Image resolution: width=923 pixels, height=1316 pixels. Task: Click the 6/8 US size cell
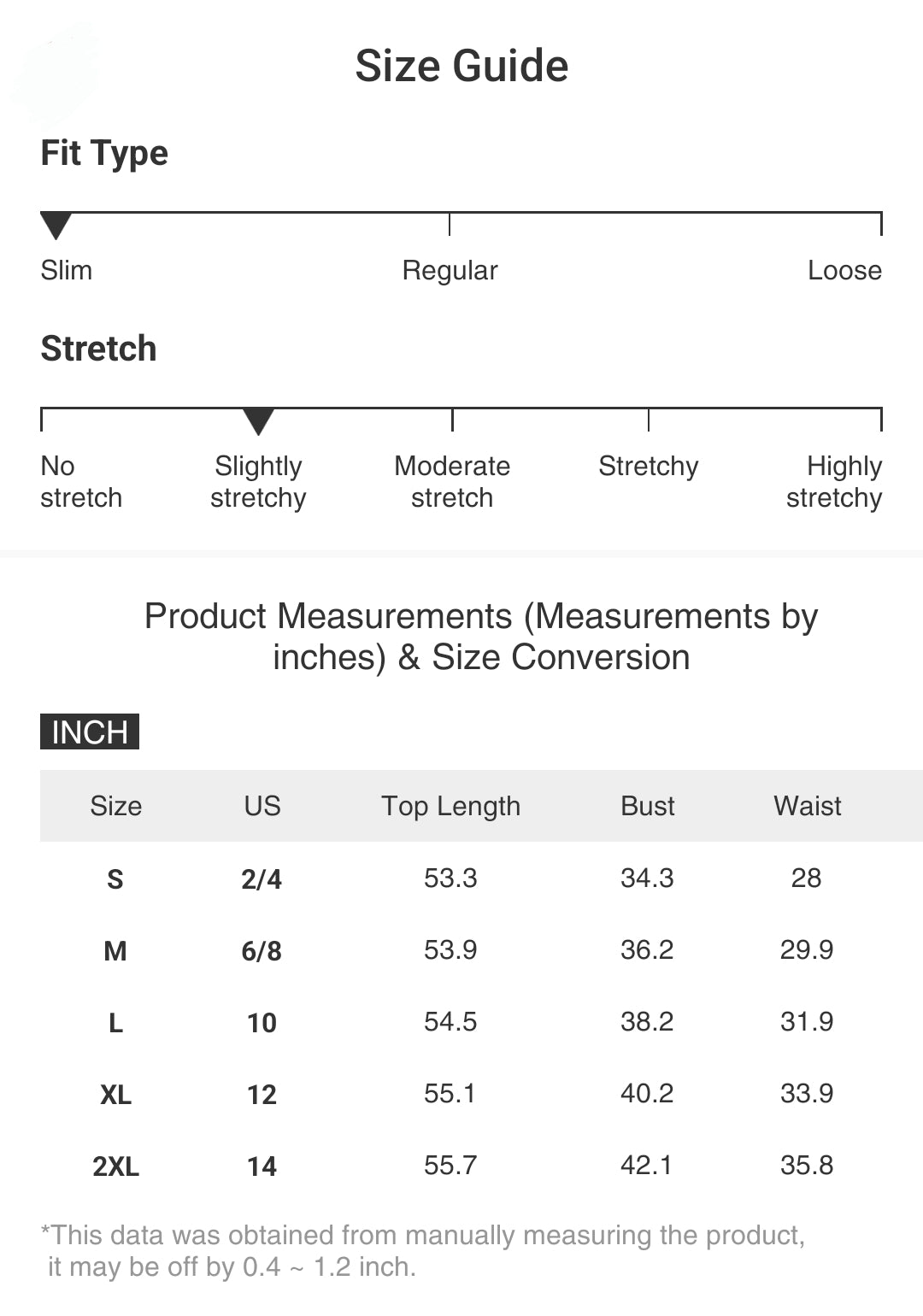(x=262, y=950)
